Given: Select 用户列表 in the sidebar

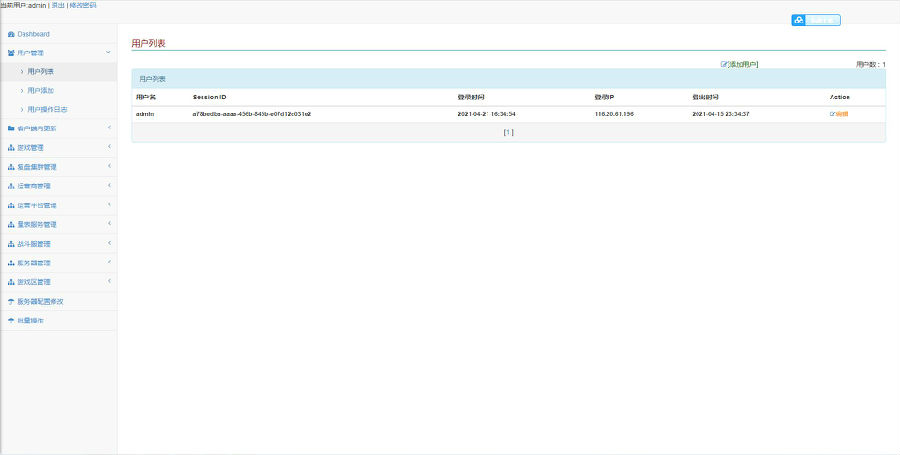Looking at the screenshot, I should (41, 71).
